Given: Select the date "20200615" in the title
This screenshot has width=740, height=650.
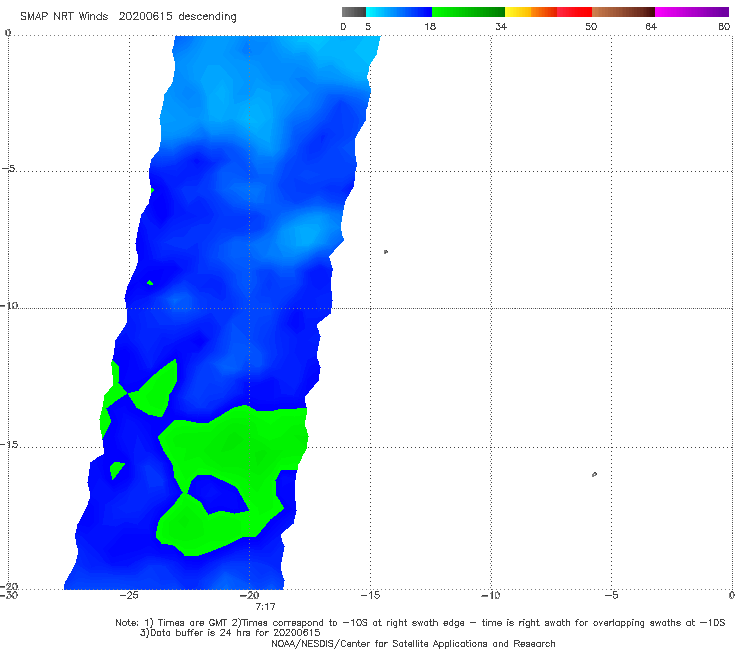Looking at the screenshot, I should 145,17.
